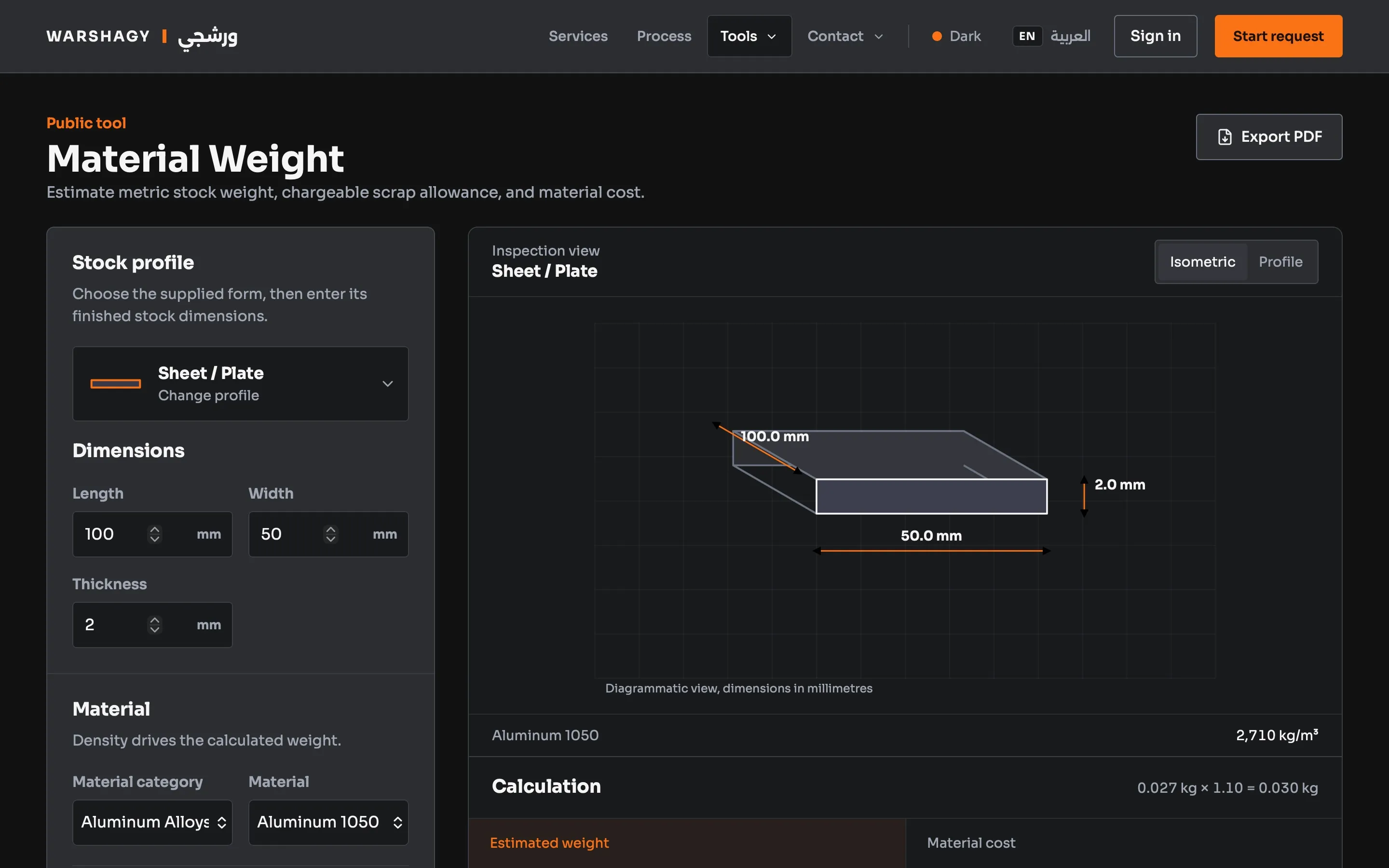The image size is (1389, 868).
Task: Open the Process page
Action: point(664,36)
